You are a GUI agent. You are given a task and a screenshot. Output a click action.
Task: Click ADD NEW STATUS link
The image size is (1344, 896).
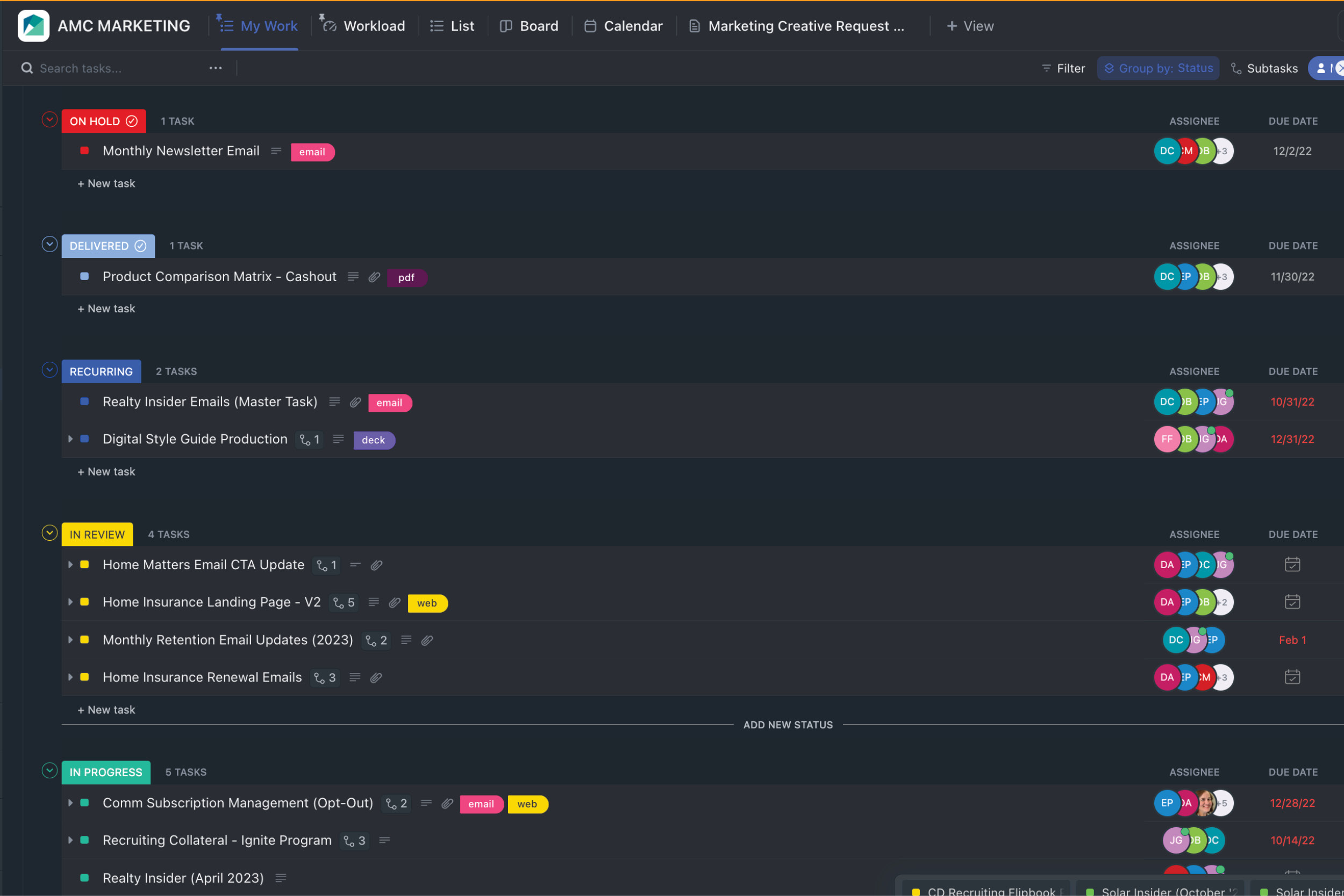(788, 725)
